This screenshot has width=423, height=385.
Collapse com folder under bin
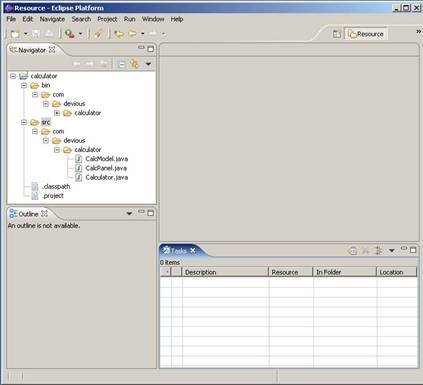pos(35,95)
